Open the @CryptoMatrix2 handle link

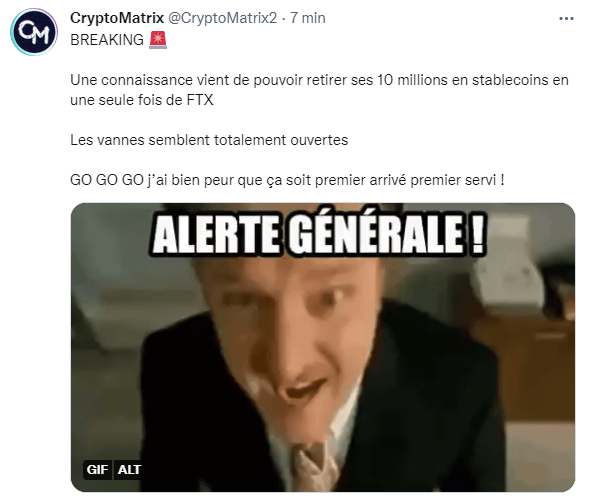coord(222,18)
